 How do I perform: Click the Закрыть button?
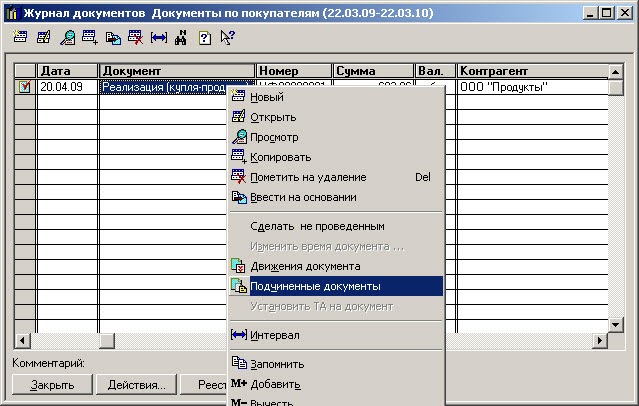pos(52,385)
